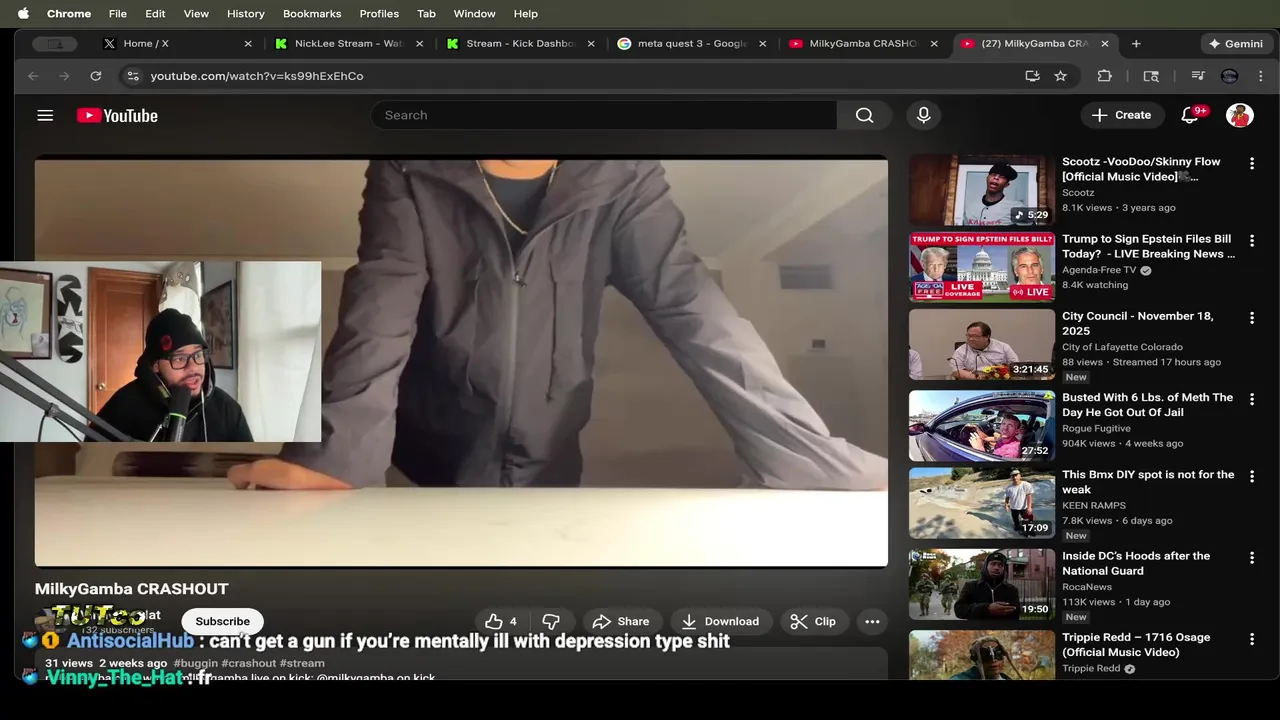Open Busted With 6 Lbs thumbnail

click(981, 425)
